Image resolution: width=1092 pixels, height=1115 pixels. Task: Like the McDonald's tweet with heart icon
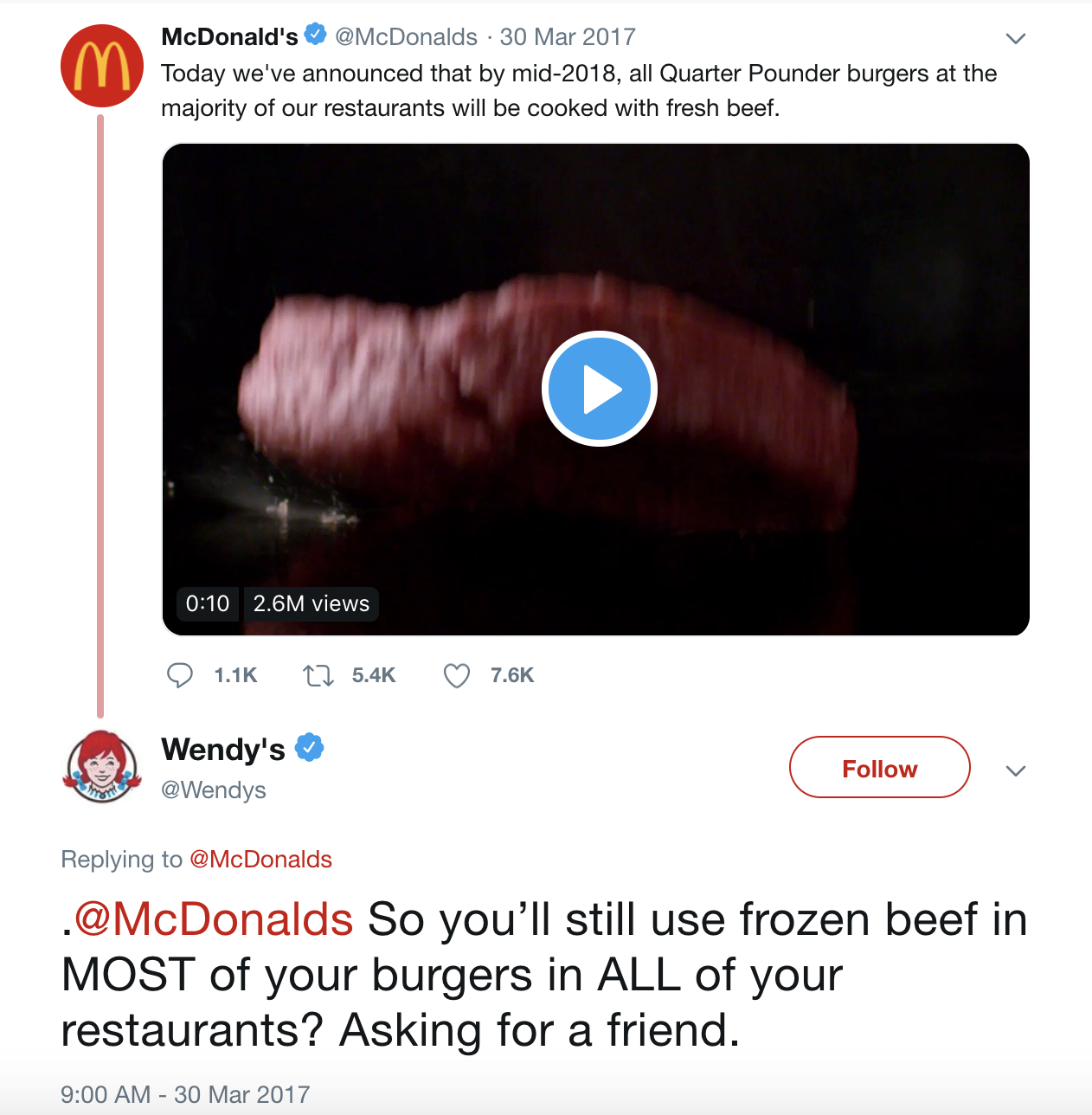click(x=457, y=675)
